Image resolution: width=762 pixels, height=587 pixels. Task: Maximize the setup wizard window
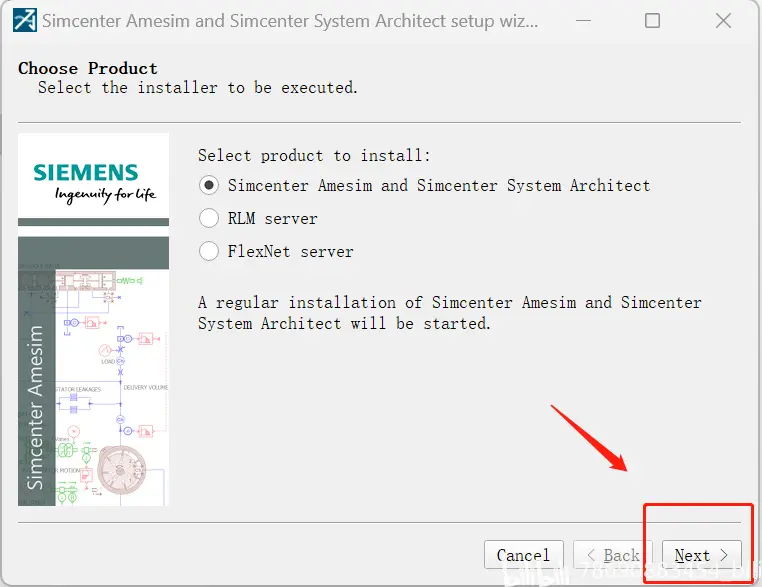(x=652, y=20)
